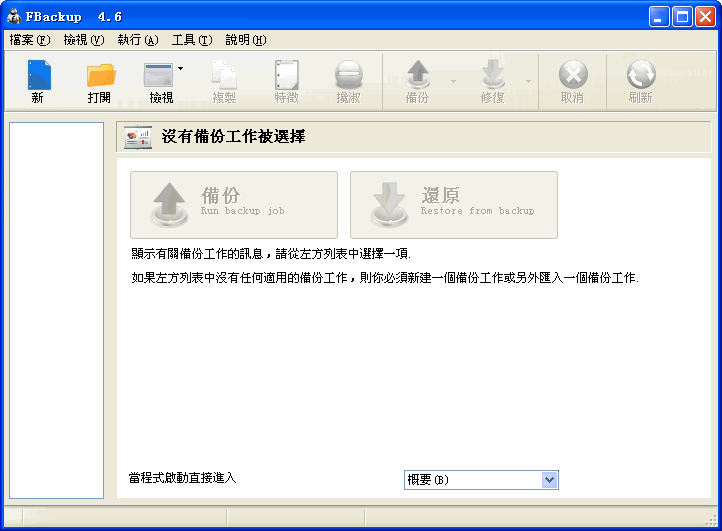Click the 複製 (Copy) toolbar icon
The height and width of the screenshot is (531, 722).
point(223,82)
